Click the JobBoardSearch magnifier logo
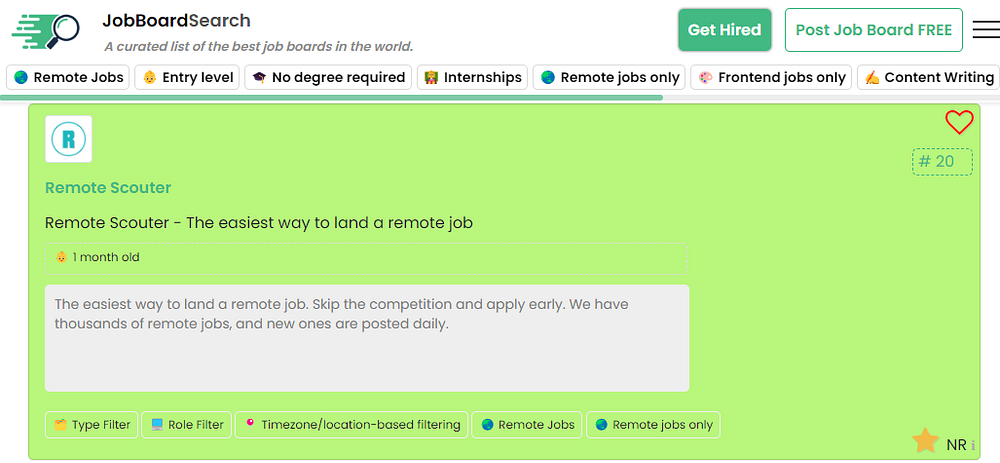The image size is (1000, 463). (x=46, y=31)
